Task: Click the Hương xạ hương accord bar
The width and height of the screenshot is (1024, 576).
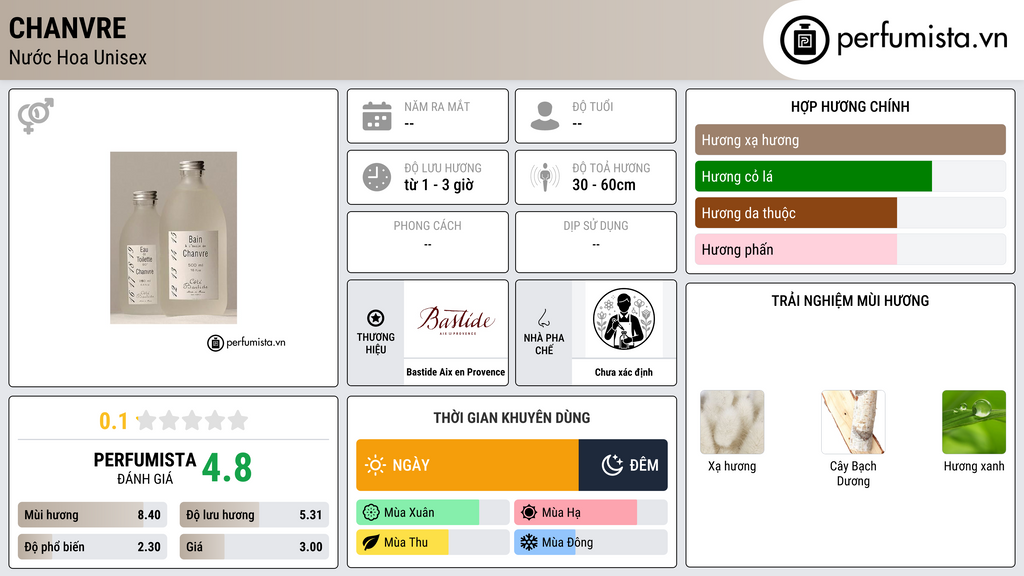Action: coord(850,140)
